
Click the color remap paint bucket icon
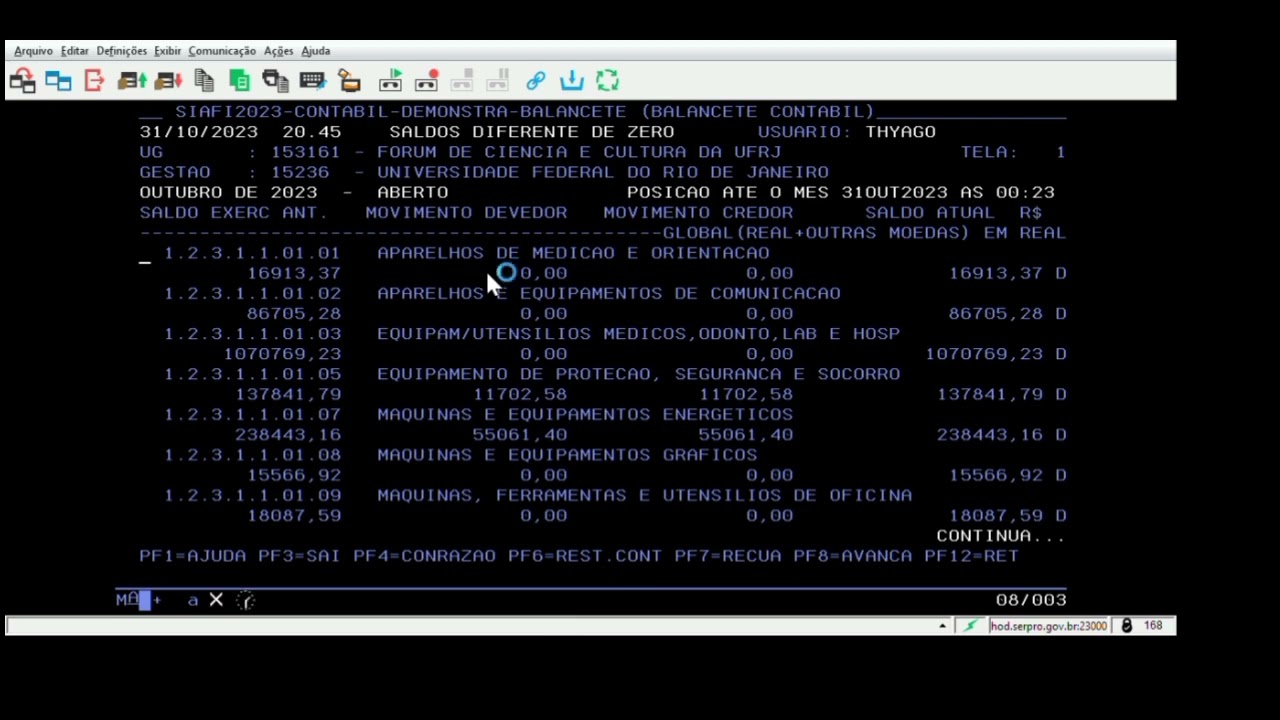tap(349, 81)
